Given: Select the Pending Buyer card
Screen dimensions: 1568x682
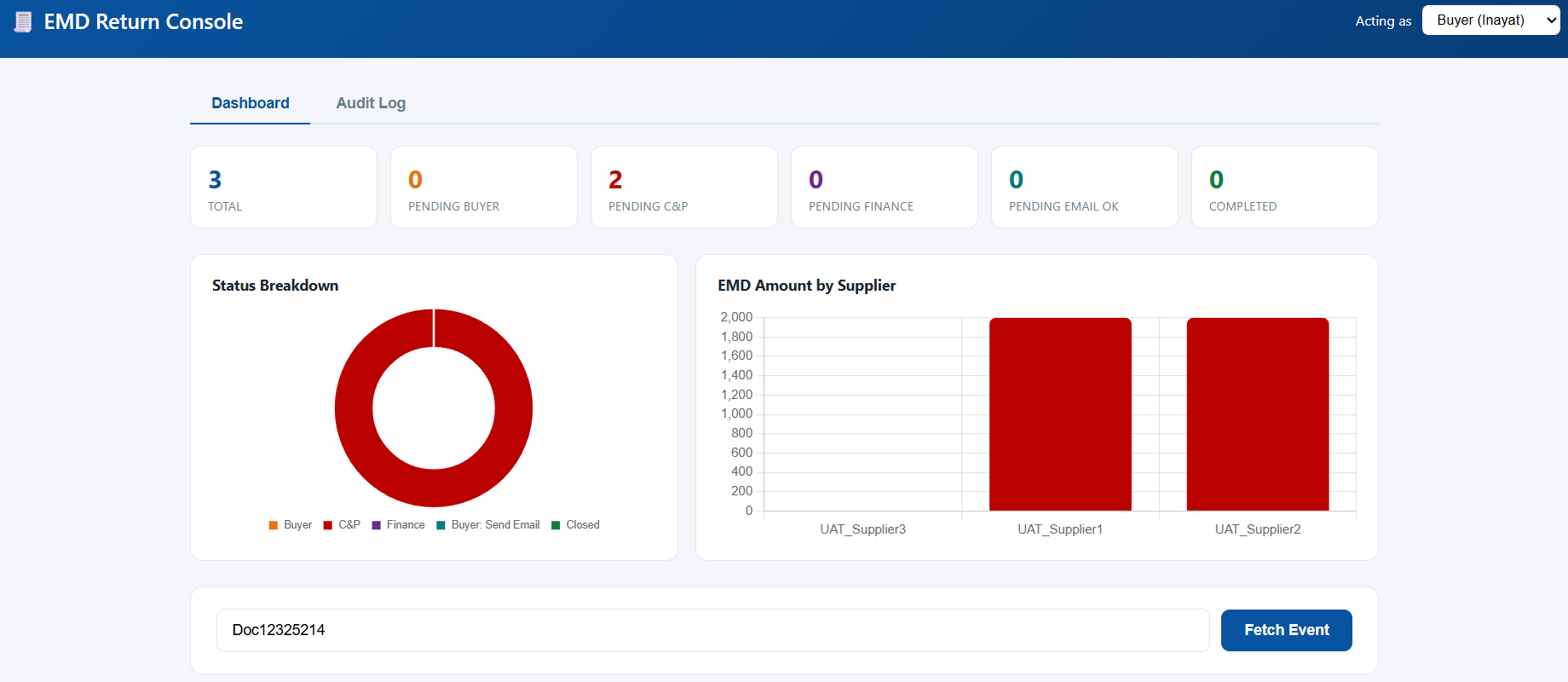Looking at the screenshot, I should 484,187.
